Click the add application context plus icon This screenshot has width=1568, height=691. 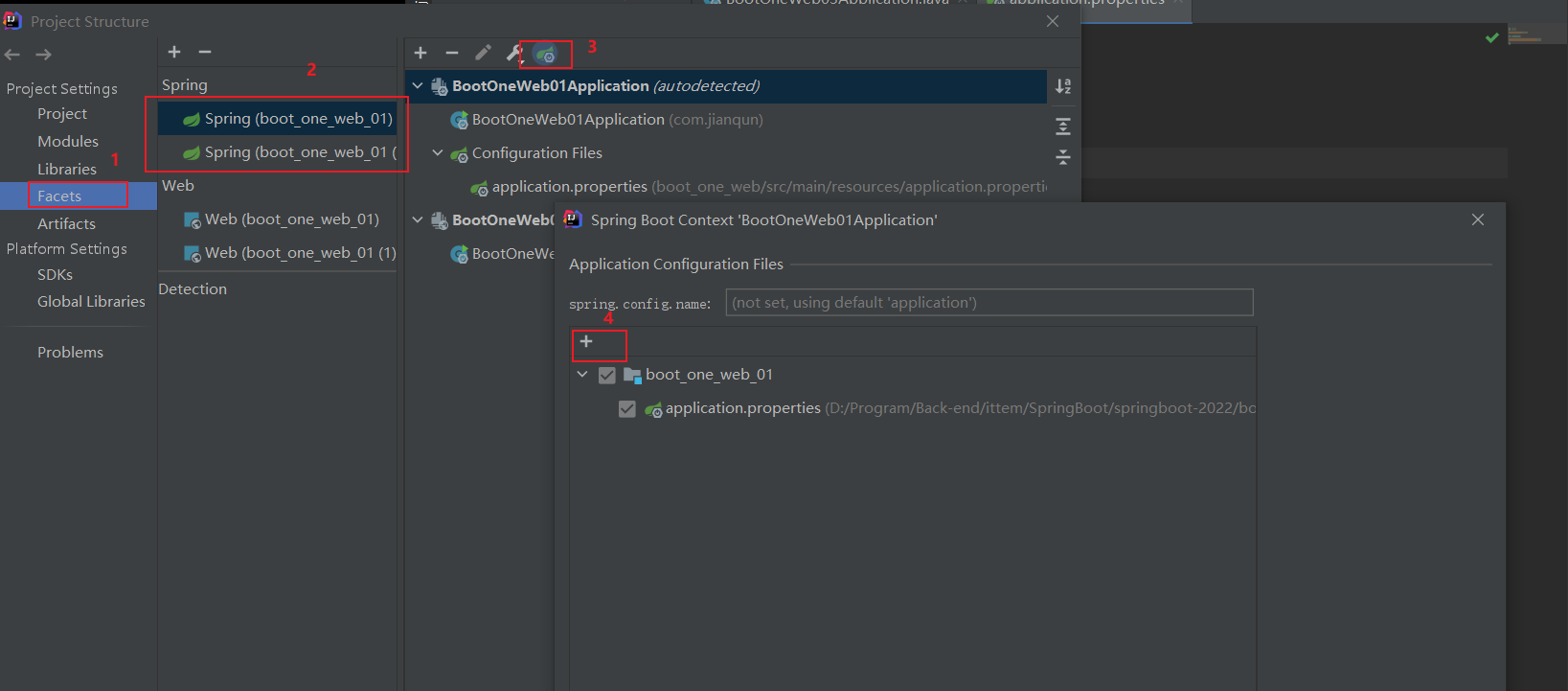click(420, 53)
